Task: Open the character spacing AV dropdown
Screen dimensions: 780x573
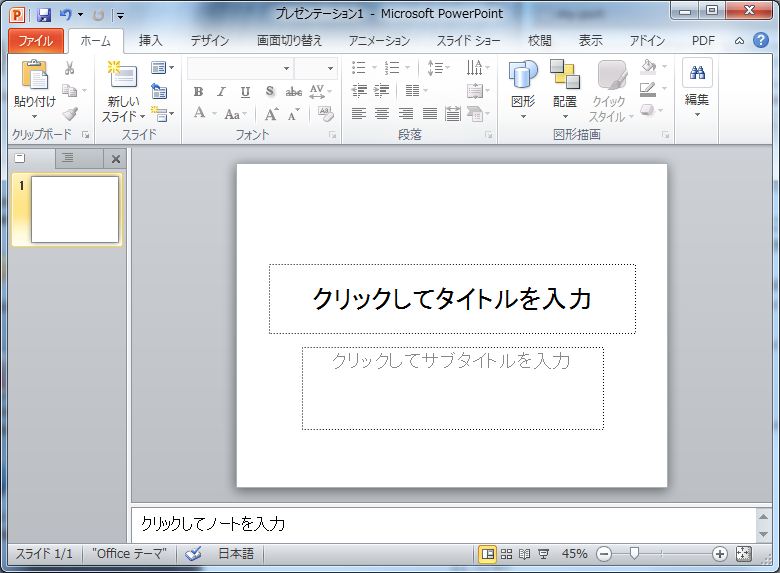Action: pyautogui.click(x=320, y=92)
